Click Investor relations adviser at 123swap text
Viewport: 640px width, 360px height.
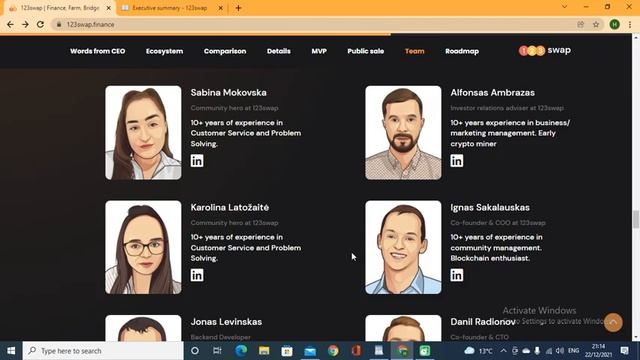tap(507, 108)
